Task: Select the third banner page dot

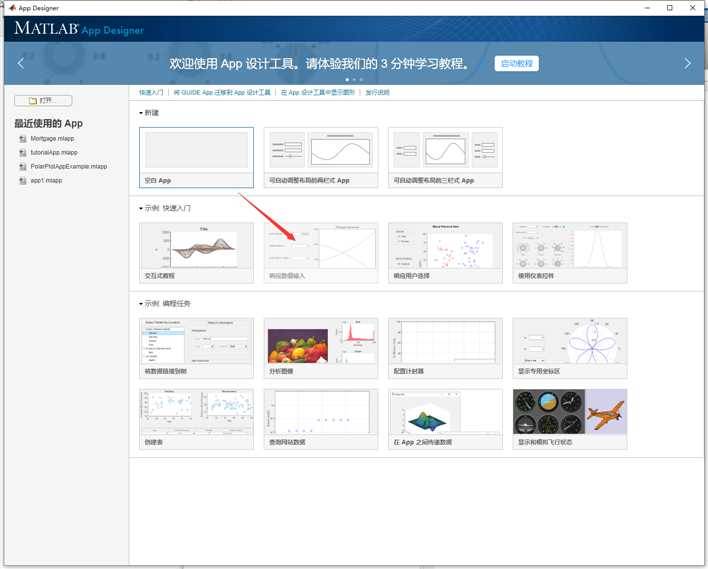Action: (361, 79)
